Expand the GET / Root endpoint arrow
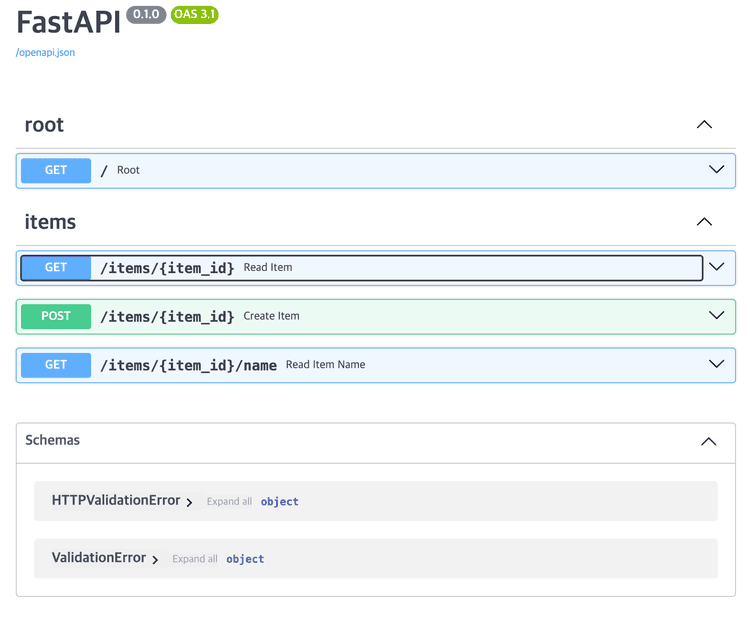This screenshot has height=626, width=750. click(x=716, y=170)
